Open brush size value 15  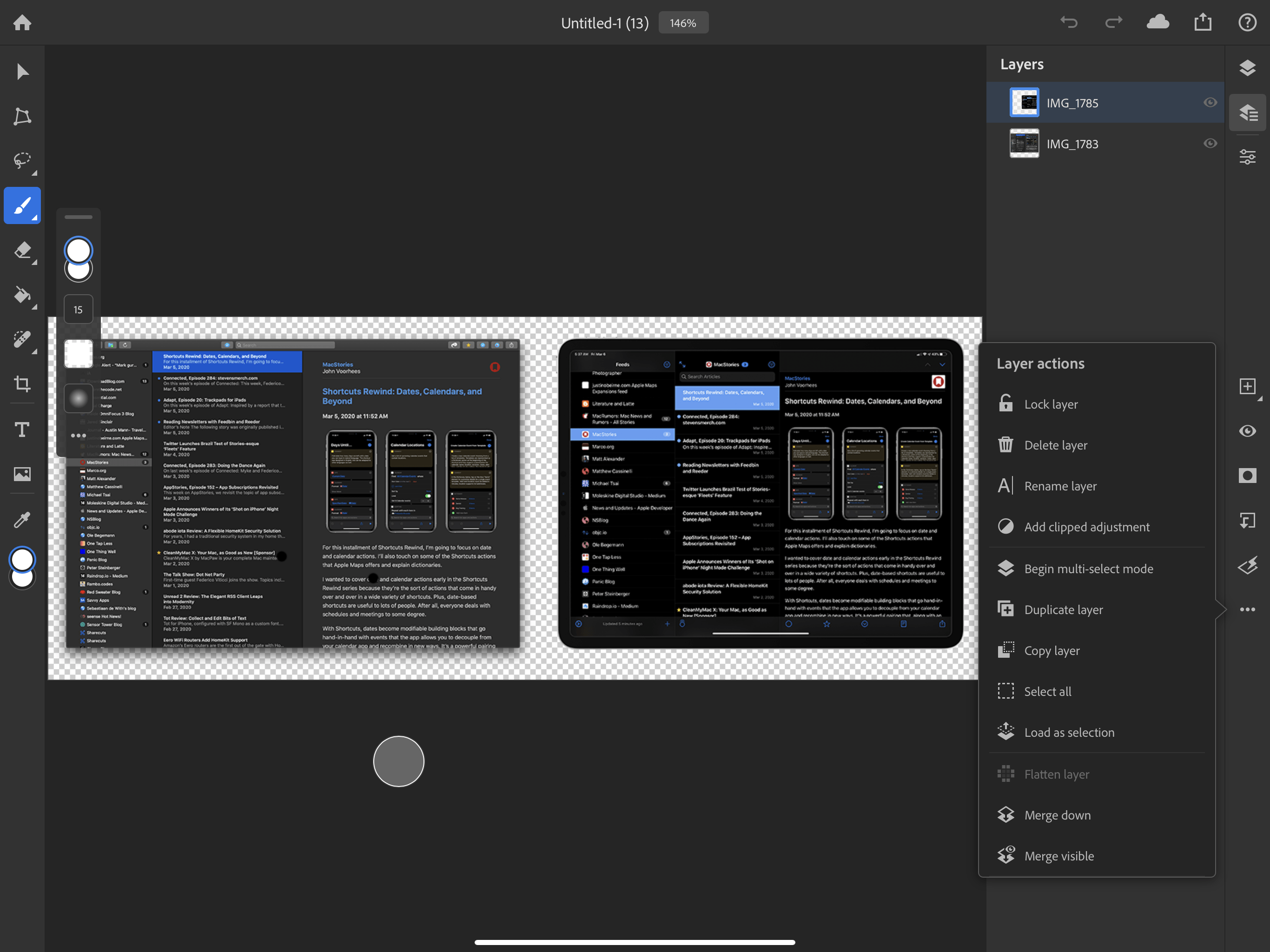pos(78,310)
